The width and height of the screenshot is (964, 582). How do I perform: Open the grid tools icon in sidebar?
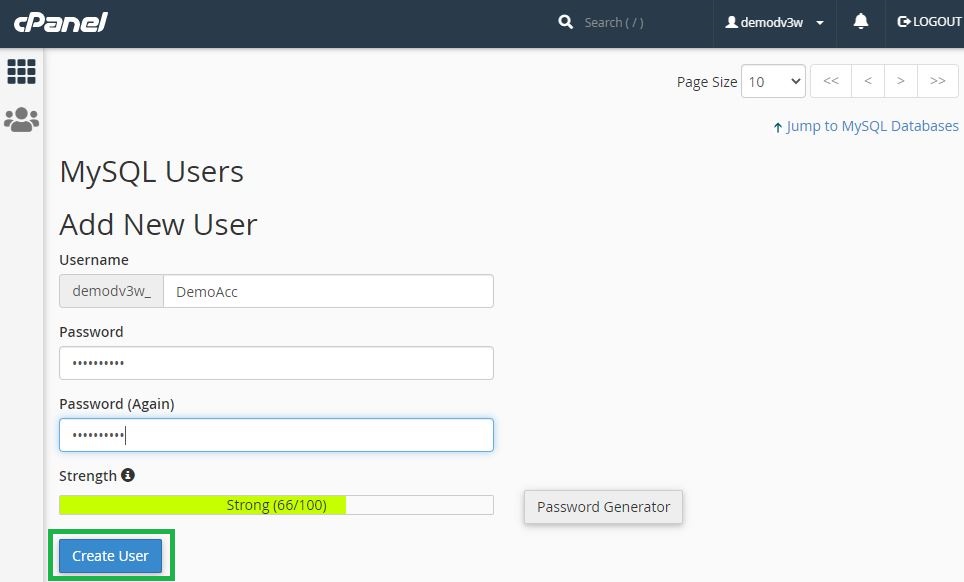[22, 71]
